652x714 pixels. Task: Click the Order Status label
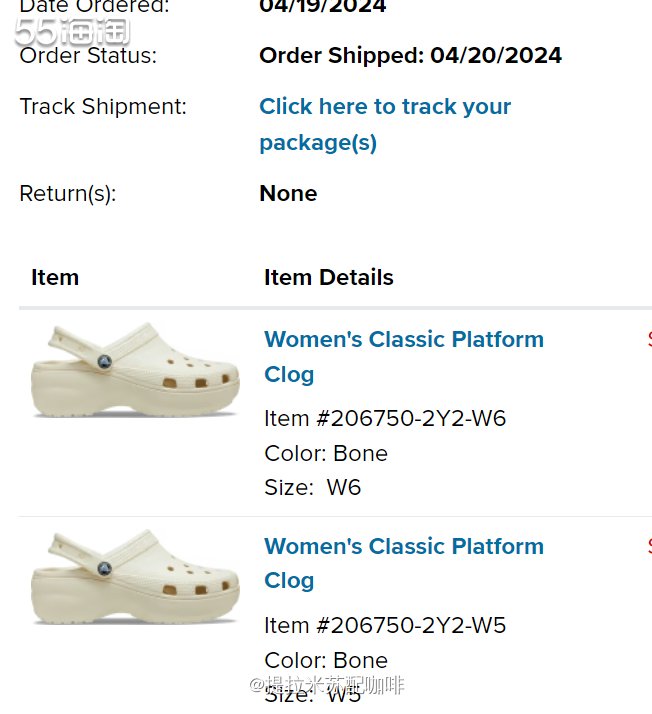88,55
